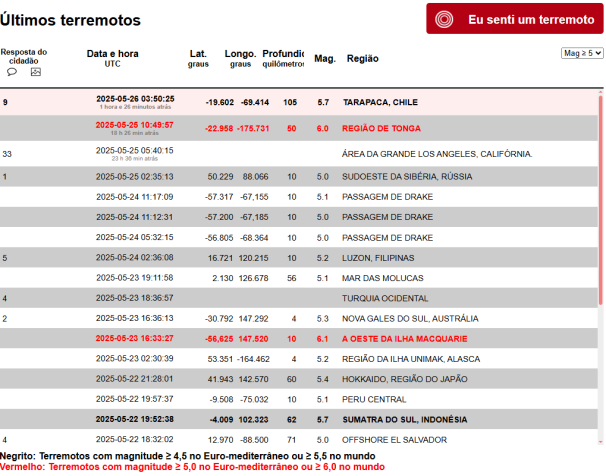
Task: Click the 'Últimos terremotos' heading
Action: [x=70, y=20]
